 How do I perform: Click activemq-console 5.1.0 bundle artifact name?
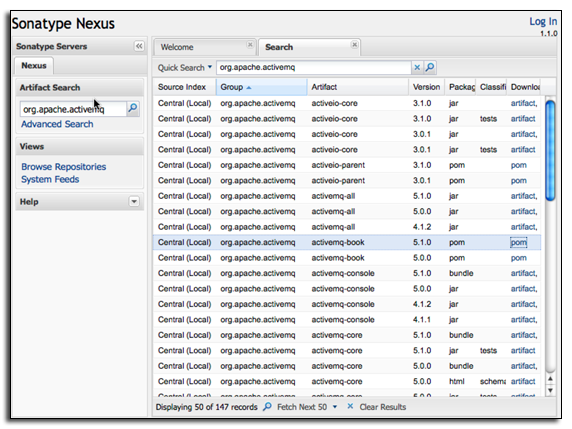(x=343, y=273)
